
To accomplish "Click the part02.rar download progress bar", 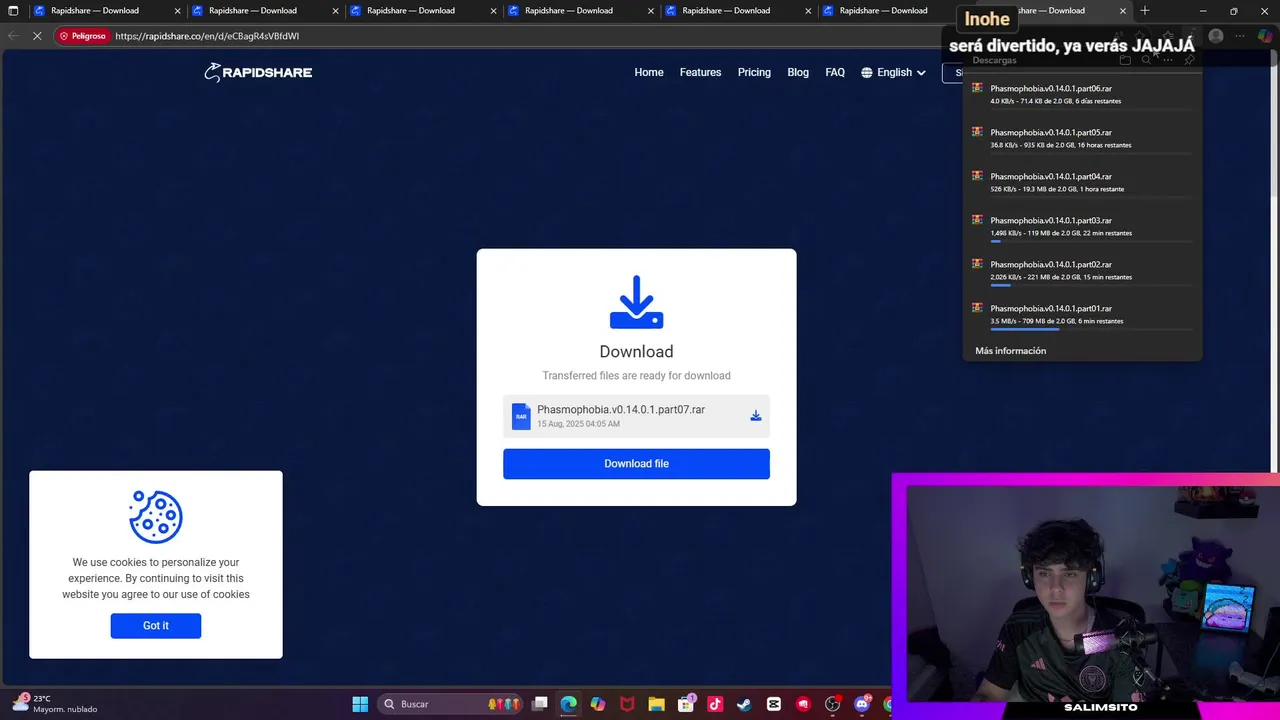I will coord(1091,285).
